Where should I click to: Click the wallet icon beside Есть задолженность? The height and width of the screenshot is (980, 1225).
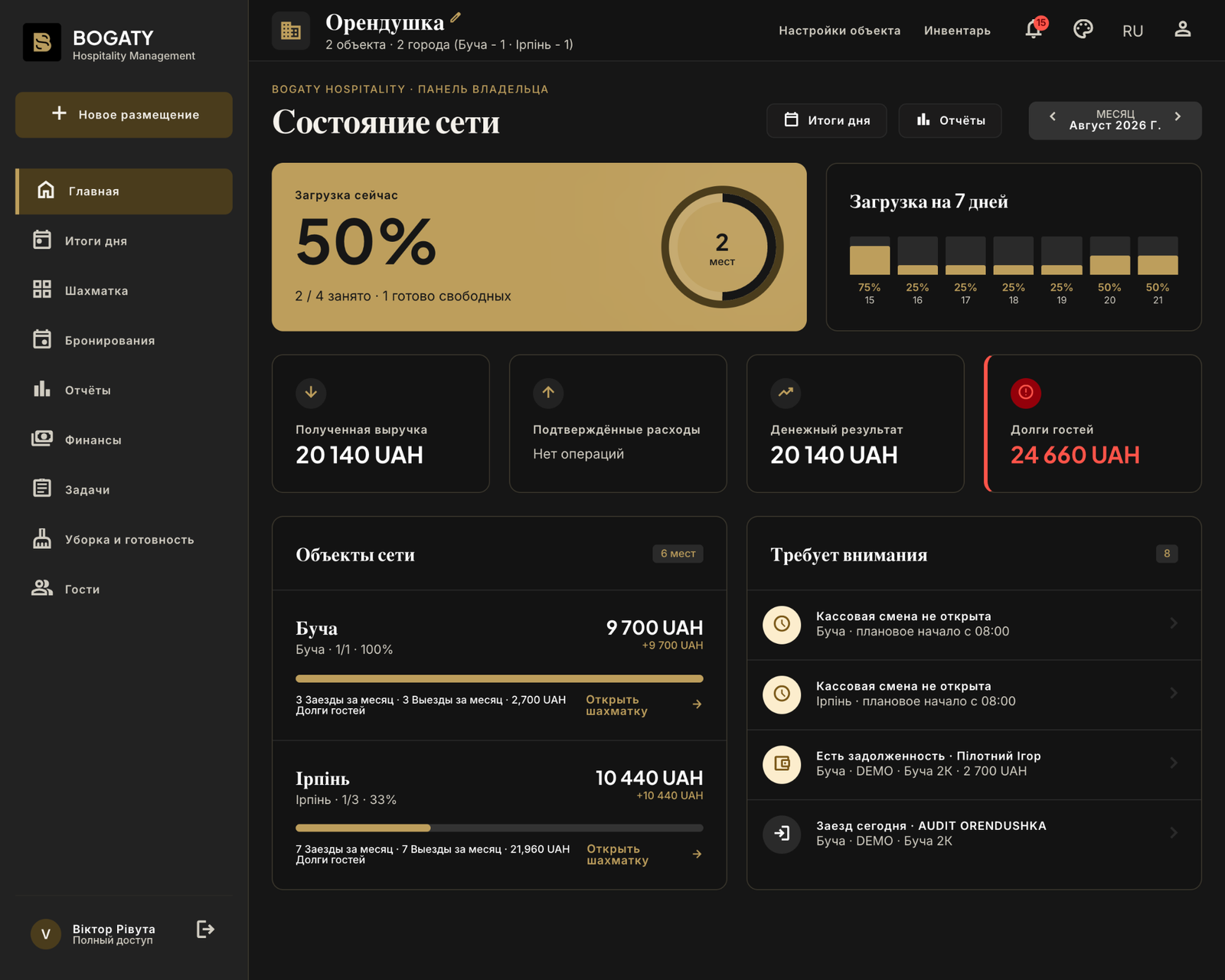(782, 763)
